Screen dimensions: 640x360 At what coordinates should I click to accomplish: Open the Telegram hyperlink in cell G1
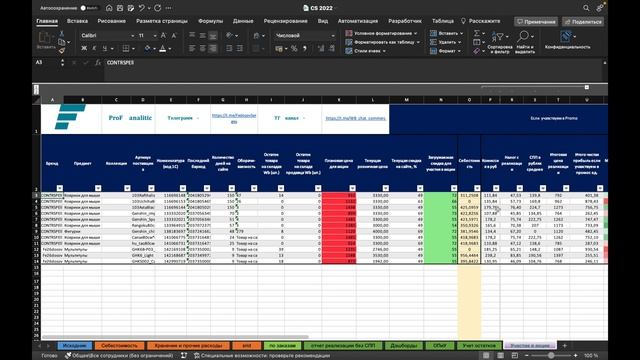coord(234,118)
